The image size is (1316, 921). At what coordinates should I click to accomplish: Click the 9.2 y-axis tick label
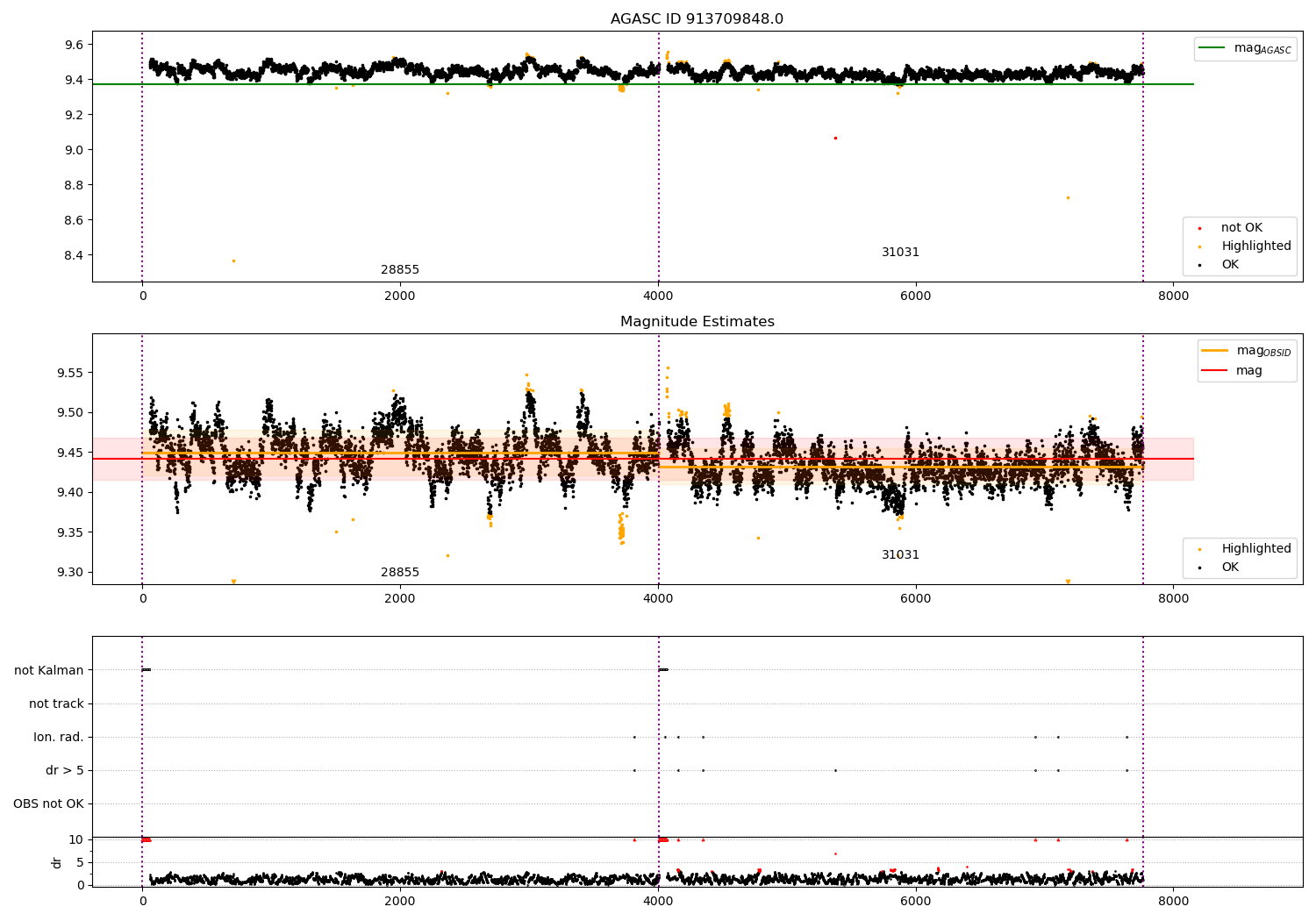[x=74, y=115]
